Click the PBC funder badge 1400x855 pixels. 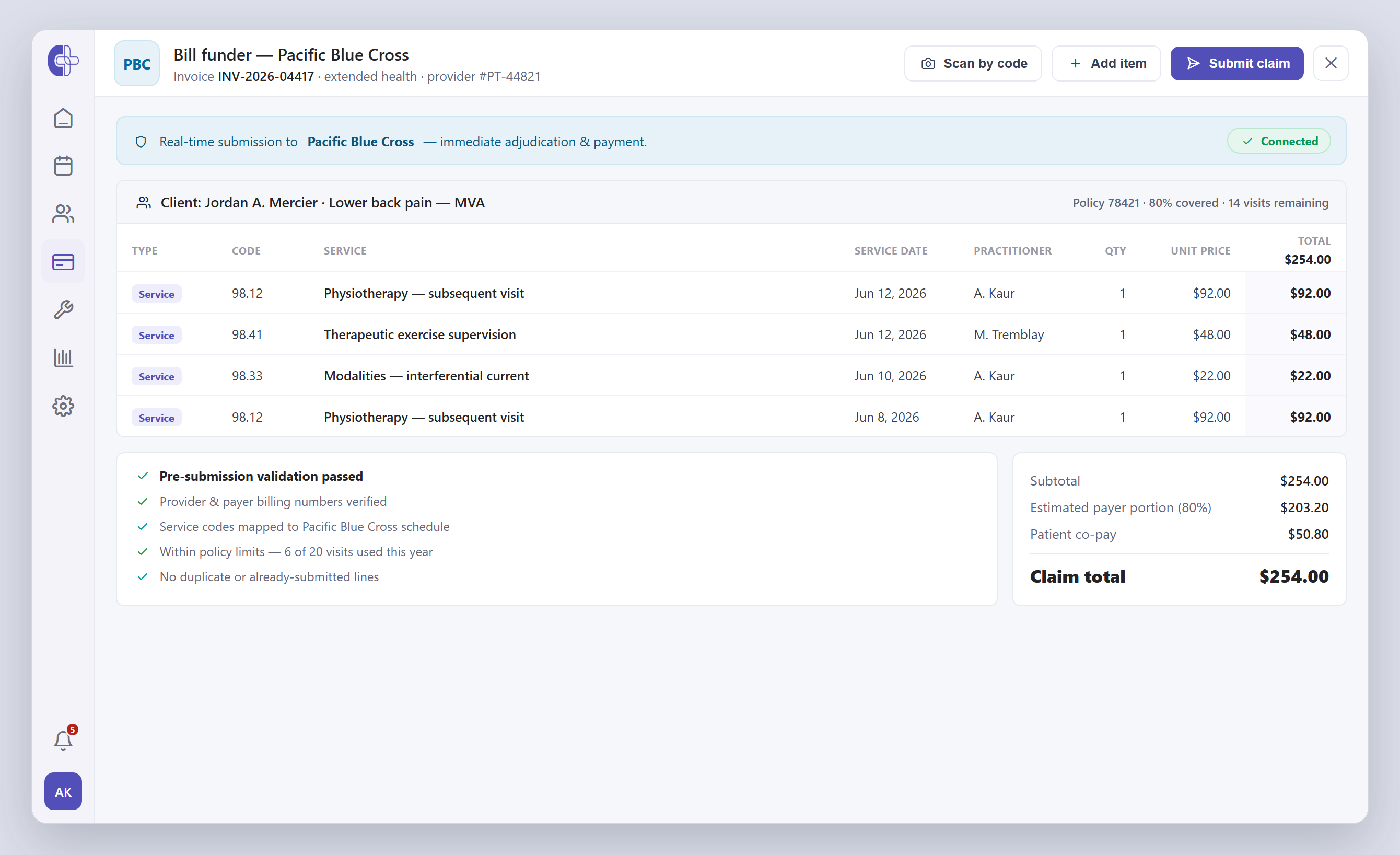137,64
